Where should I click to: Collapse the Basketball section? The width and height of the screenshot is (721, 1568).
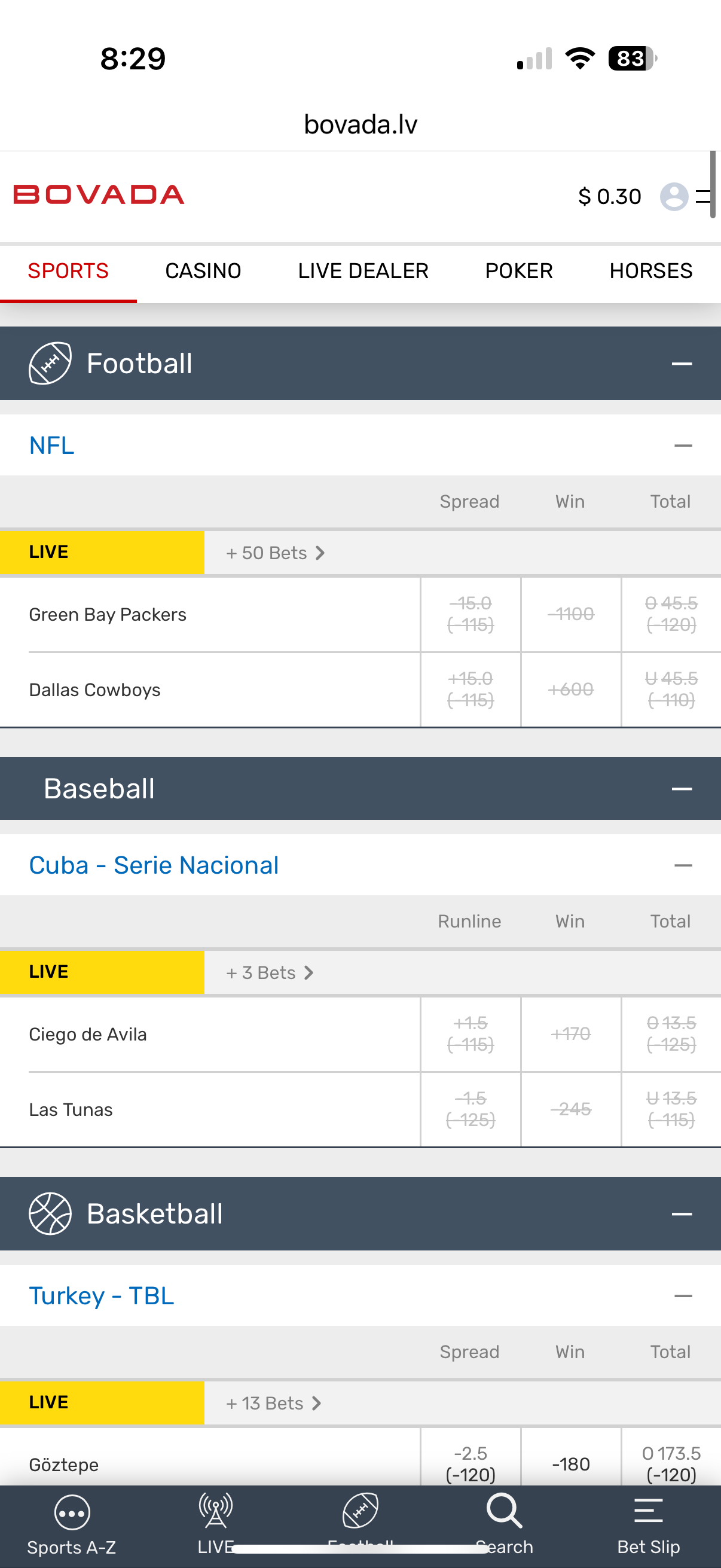click(682, 1214)
